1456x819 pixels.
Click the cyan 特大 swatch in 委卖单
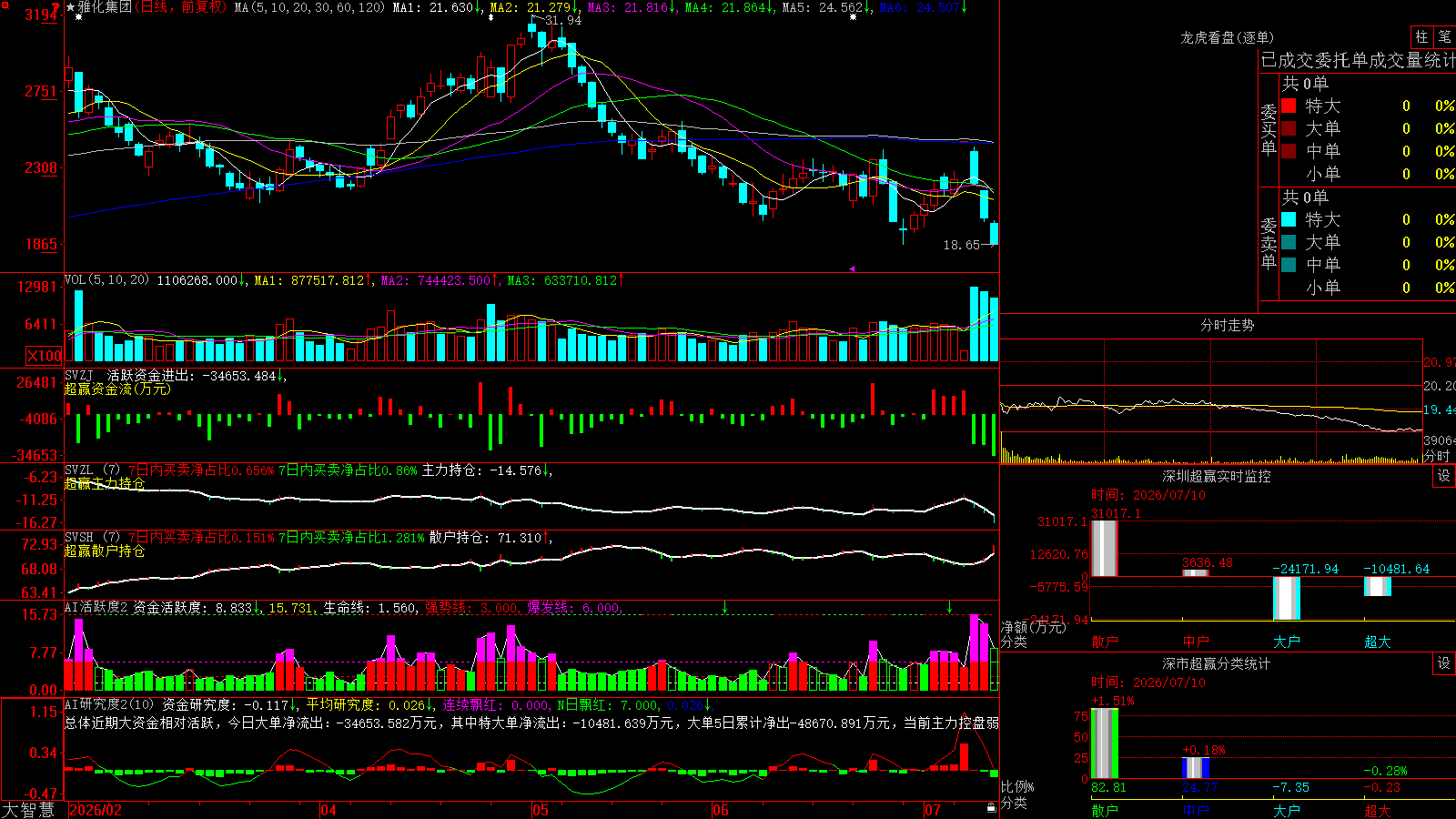(x=1289, y=219)
